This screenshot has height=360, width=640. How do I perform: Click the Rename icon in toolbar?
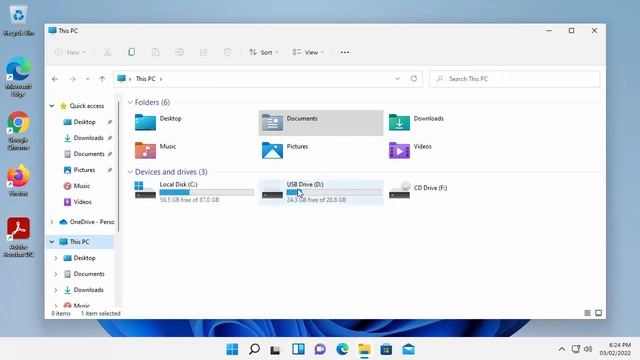[x=179, y=52]
